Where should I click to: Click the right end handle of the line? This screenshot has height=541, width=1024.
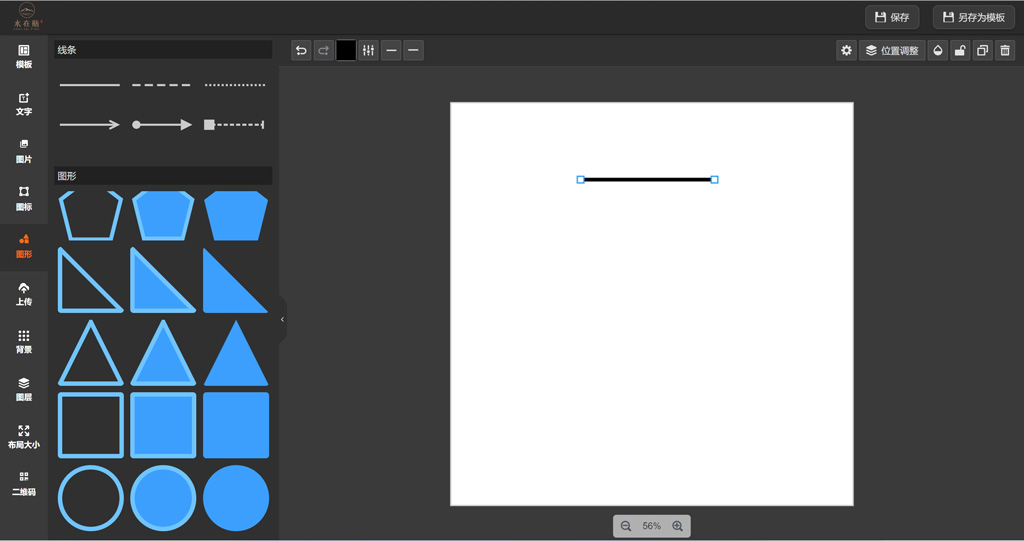coord(714,180)
